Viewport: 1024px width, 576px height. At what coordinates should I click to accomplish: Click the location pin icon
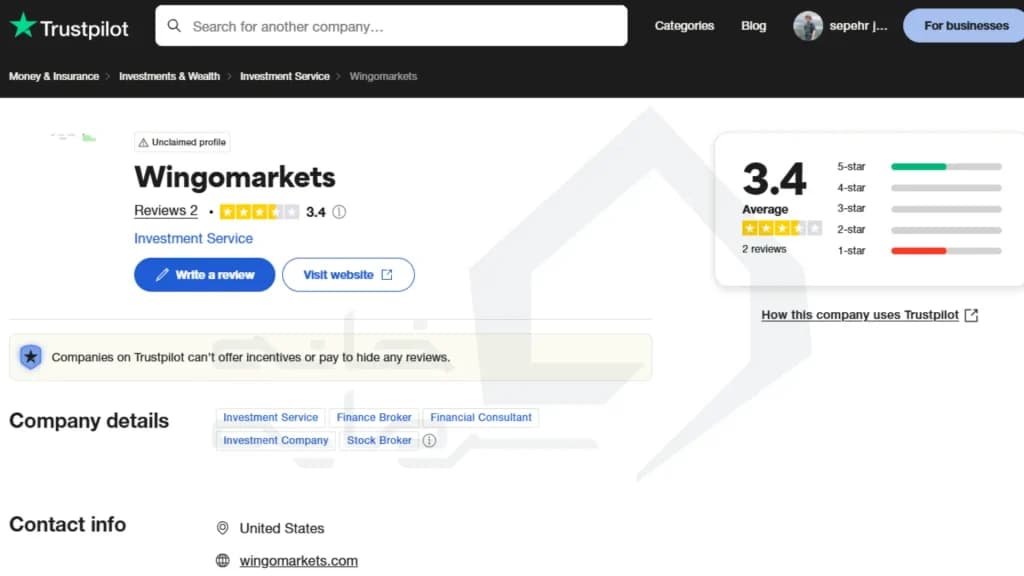[x=223, y=528]
